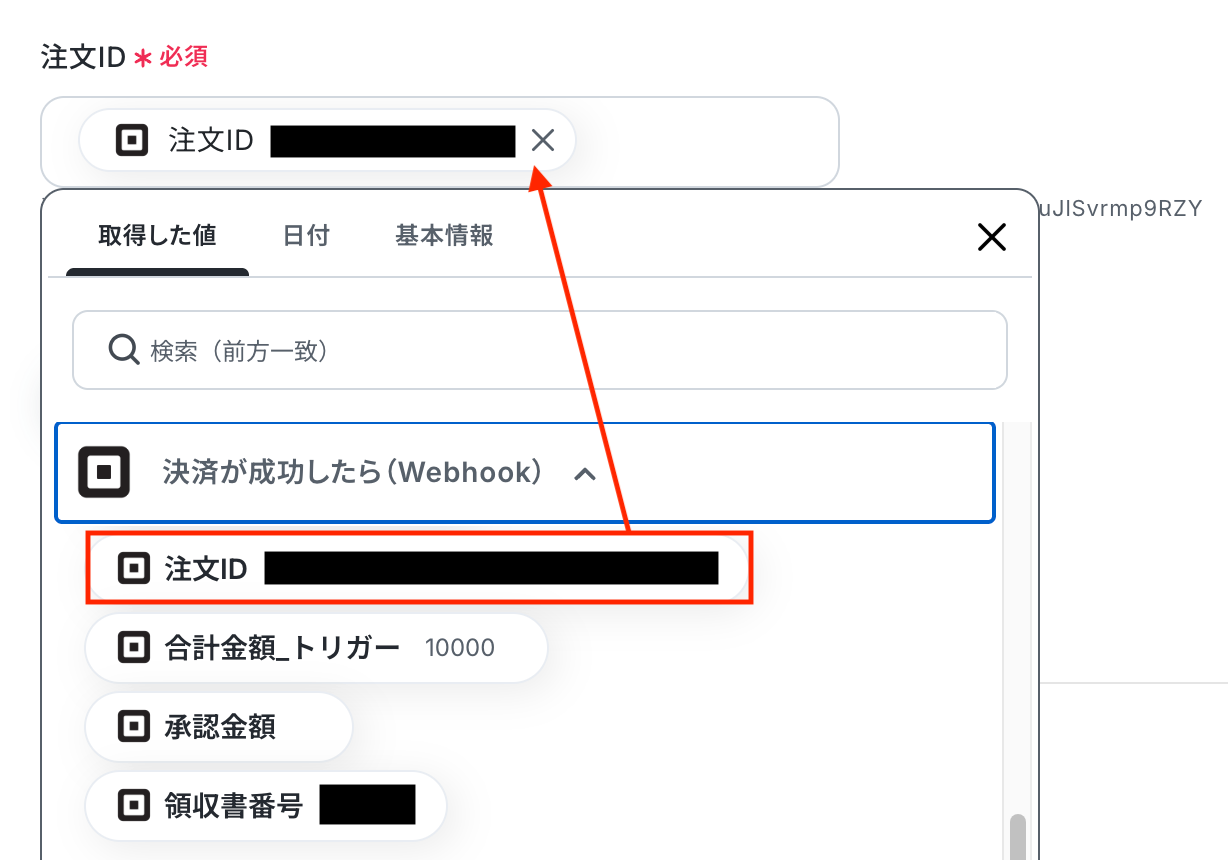Viewport: 1228px width, 860px height.
Task: Click Square icon on highlighted 注文ID item
Action: pos(133,569)
